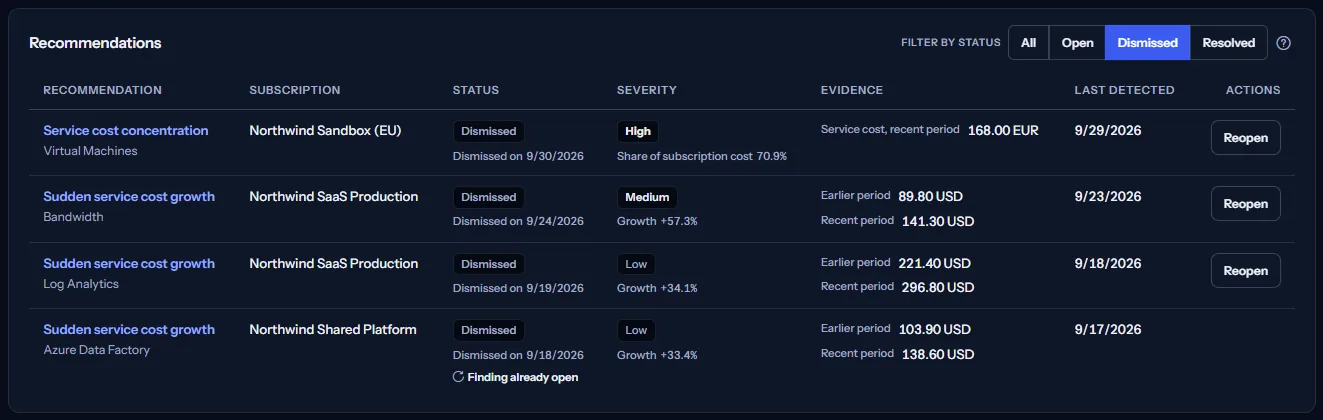Reopen the Log Analytics cost growth finding
The width and height of the screenshot is (1323, 420).
(1245, 271)
